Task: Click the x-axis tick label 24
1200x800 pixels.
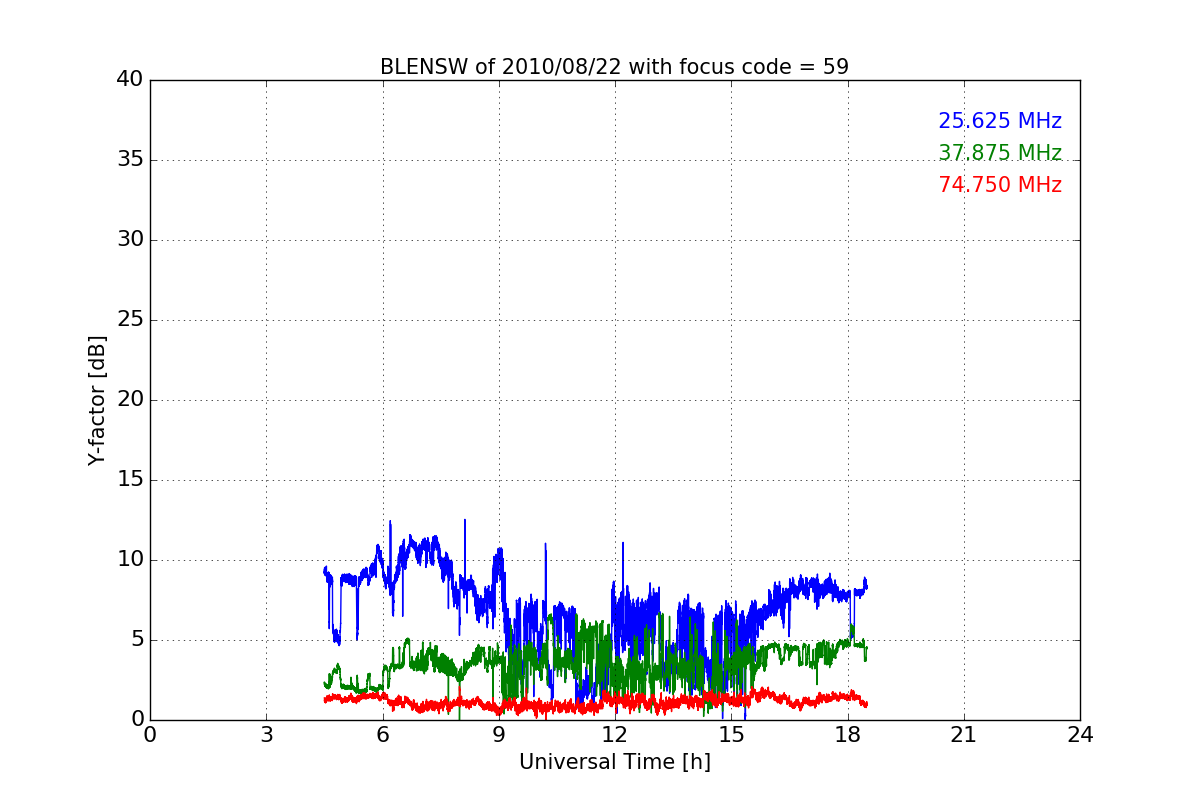Action: pos(1080,735)
